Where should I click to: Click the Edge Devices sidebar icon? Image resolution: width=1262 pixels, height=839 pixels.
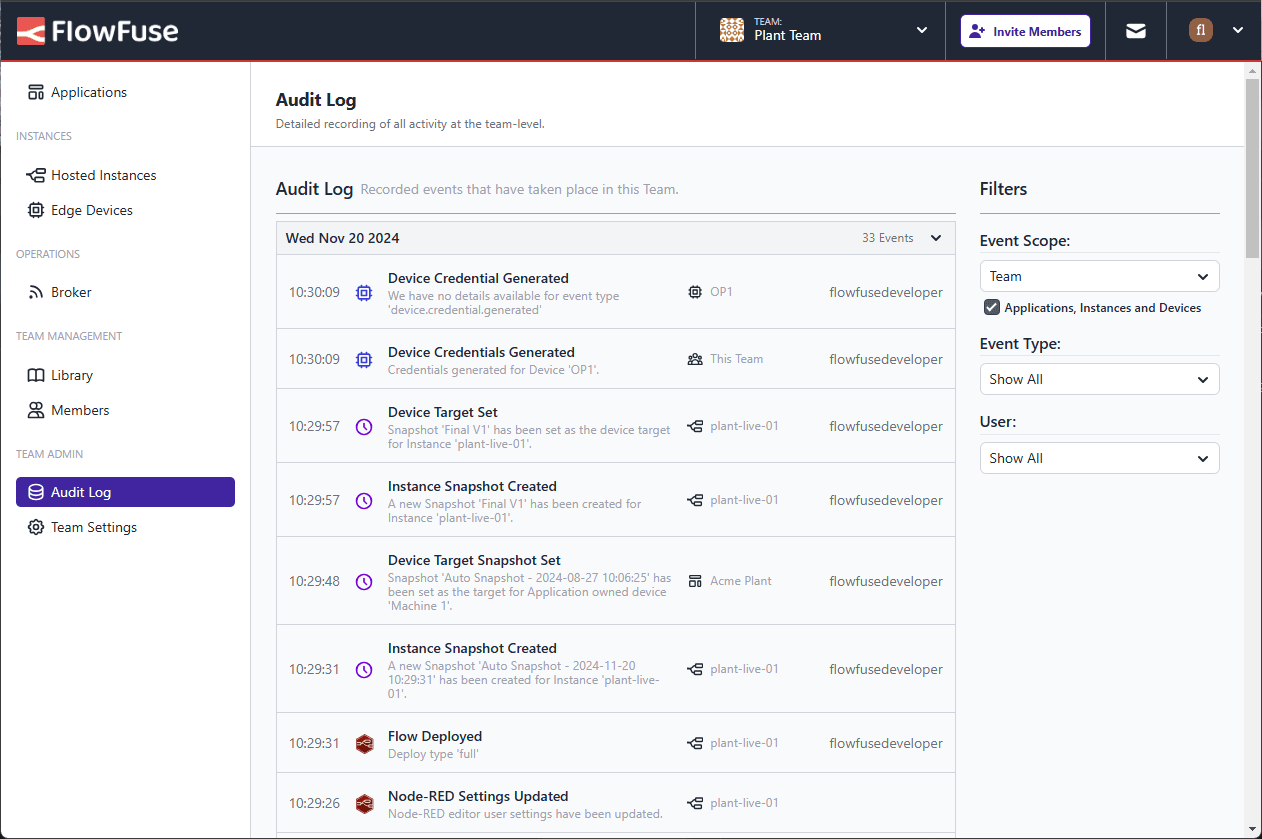(x=33, y=210)
